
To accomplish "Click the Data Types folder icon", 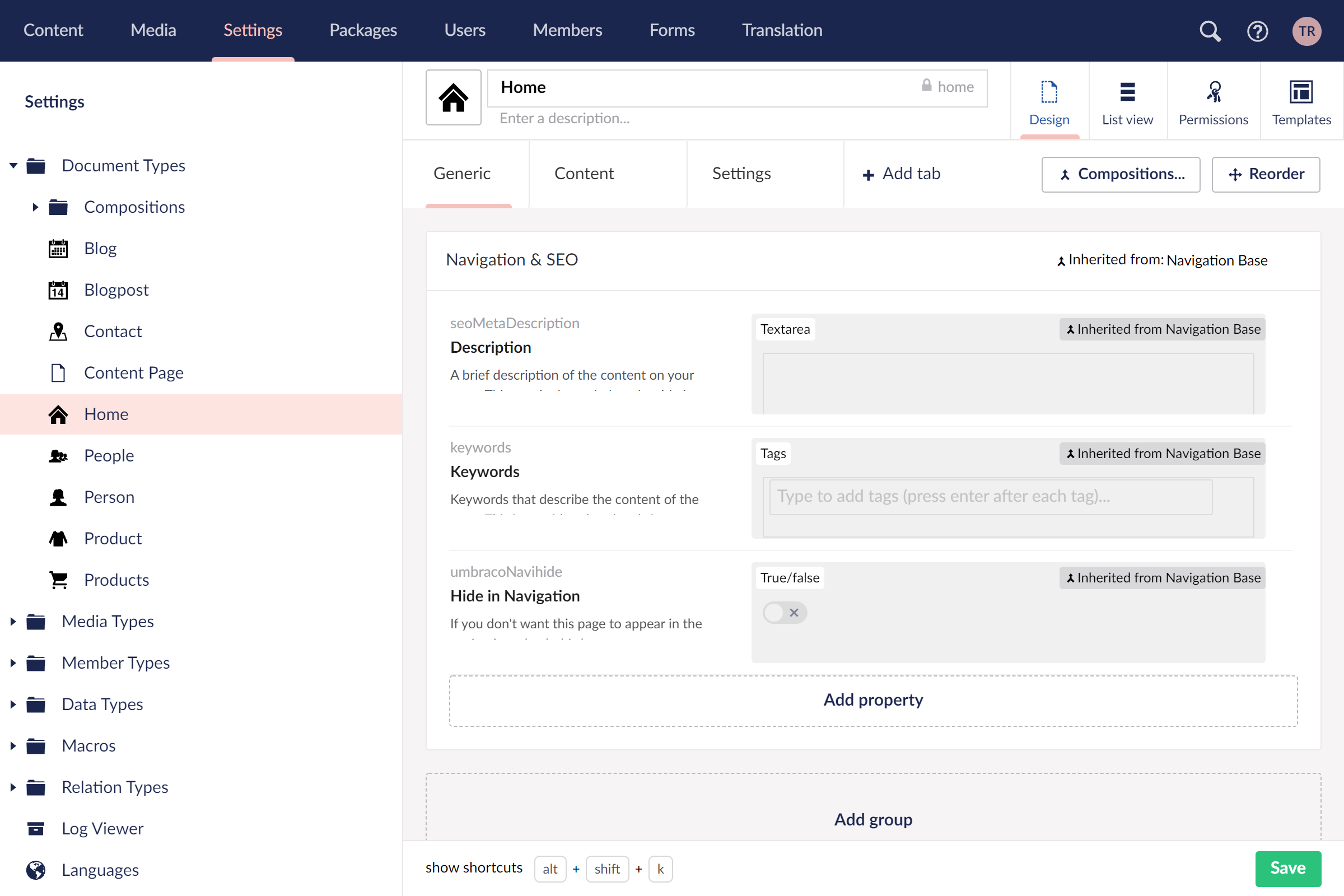I will (x=35, y=704).
